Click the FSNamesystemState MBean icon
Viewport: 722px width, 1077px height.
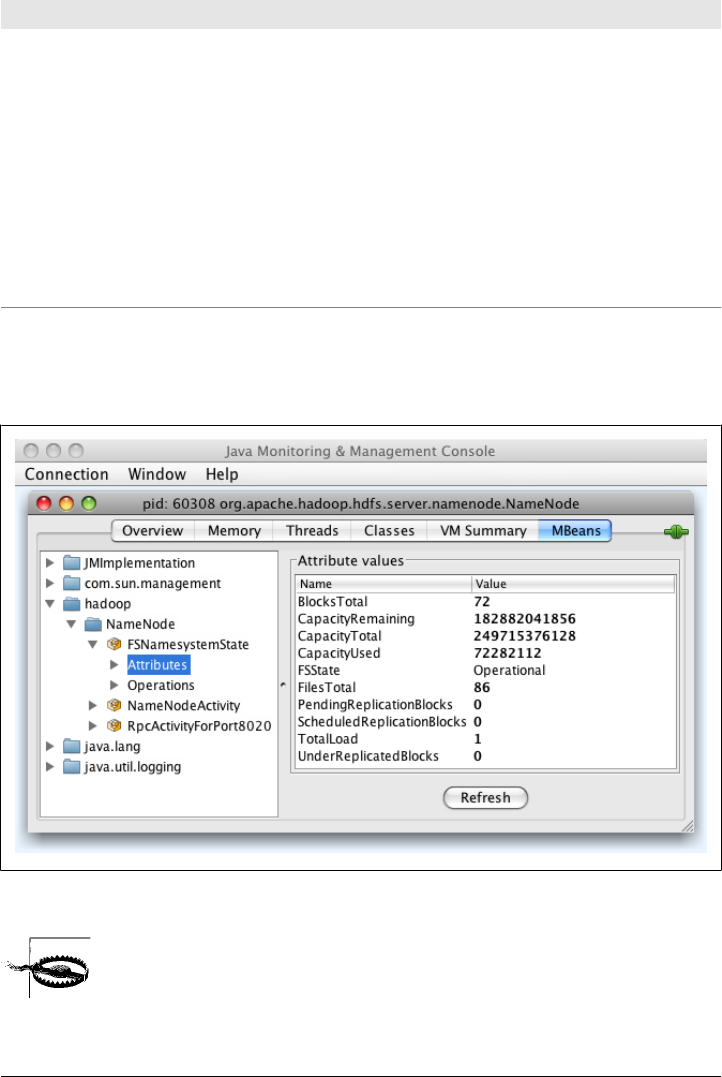114,644
